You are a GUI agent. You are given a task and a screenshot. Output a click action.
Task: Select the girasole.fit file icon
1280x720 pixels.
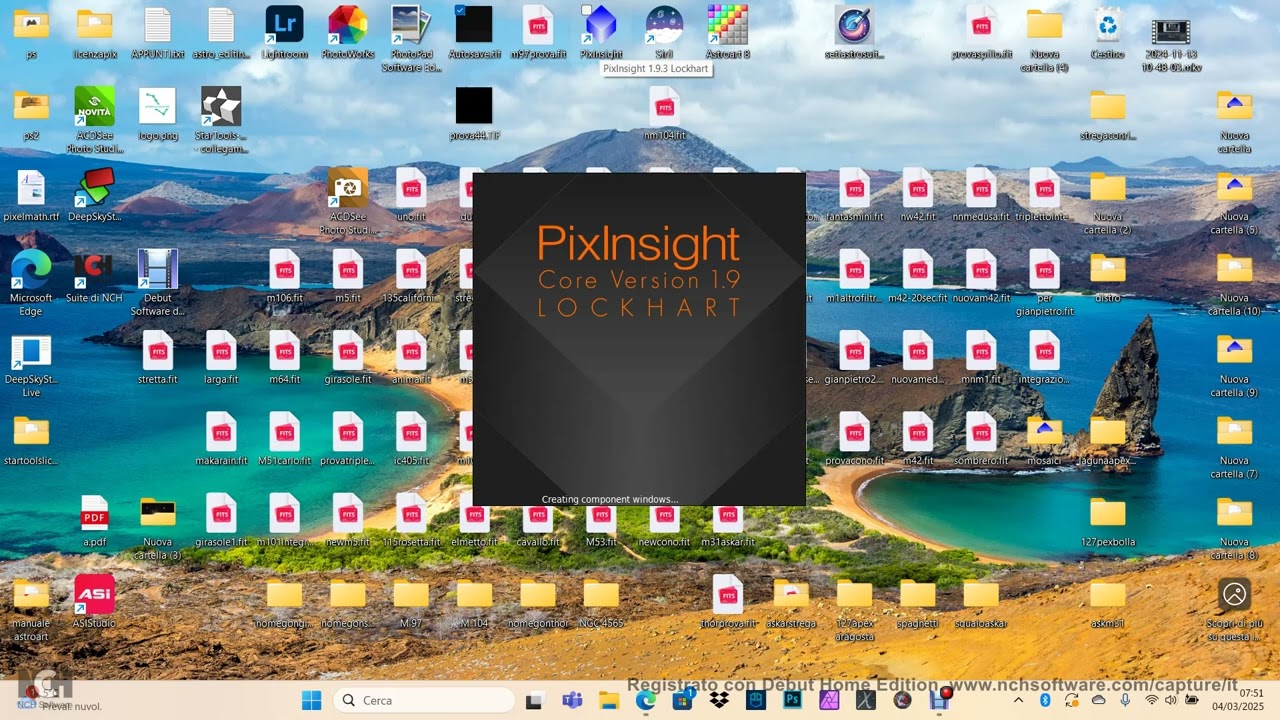click(348, 351)
